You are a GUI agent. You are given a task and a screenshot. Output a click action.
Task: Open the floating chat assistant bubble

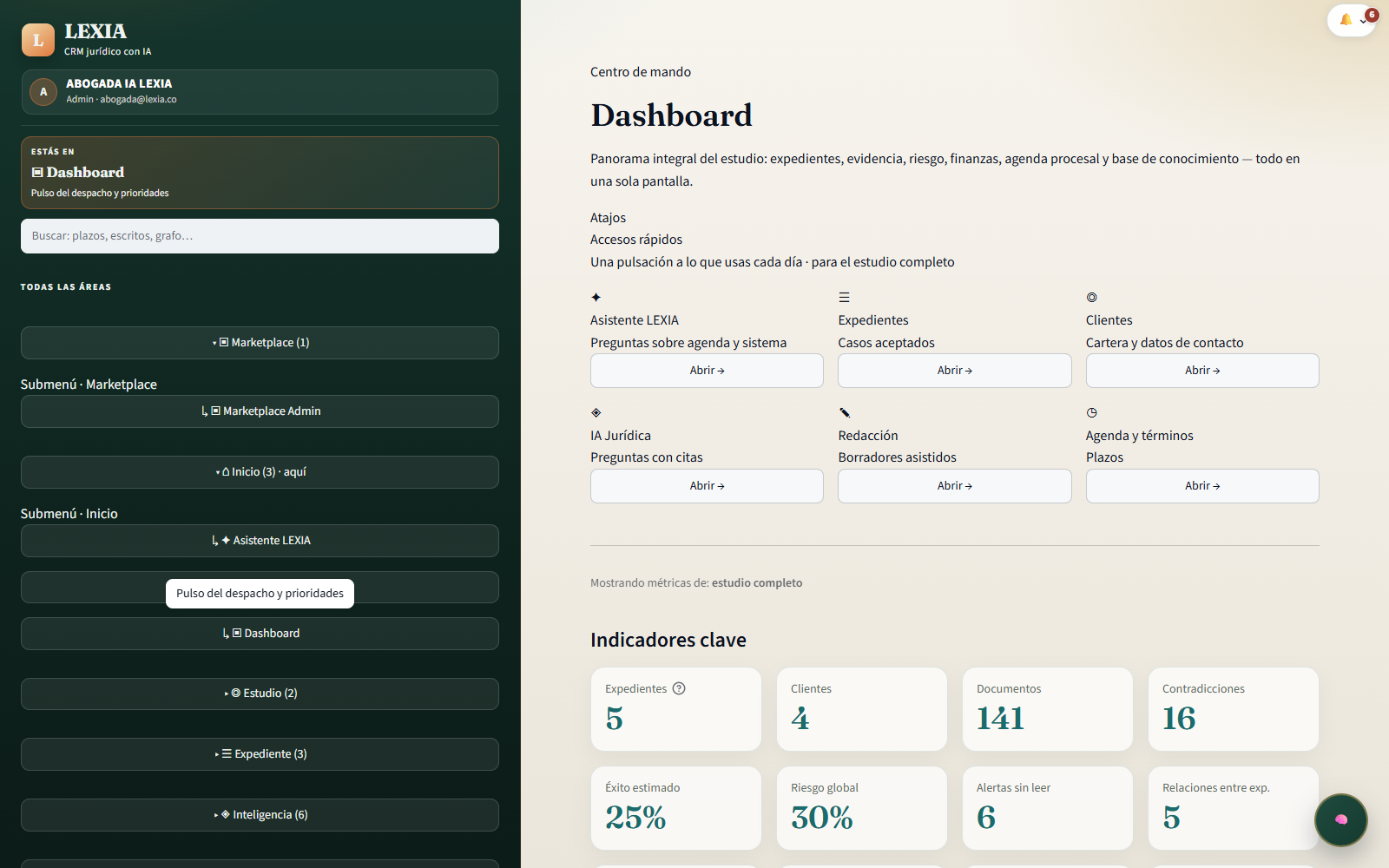point(1340,819)
